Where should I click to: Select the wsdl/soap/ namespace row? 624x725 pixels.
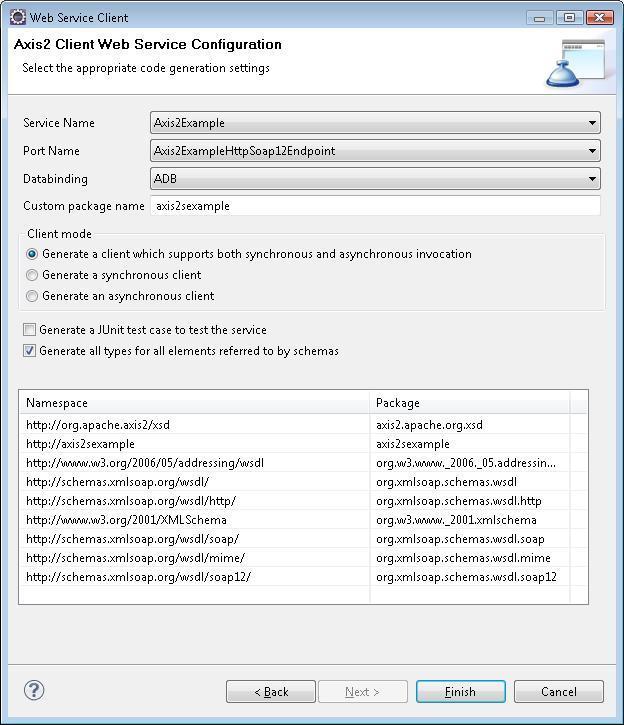(x=304, y=539)
